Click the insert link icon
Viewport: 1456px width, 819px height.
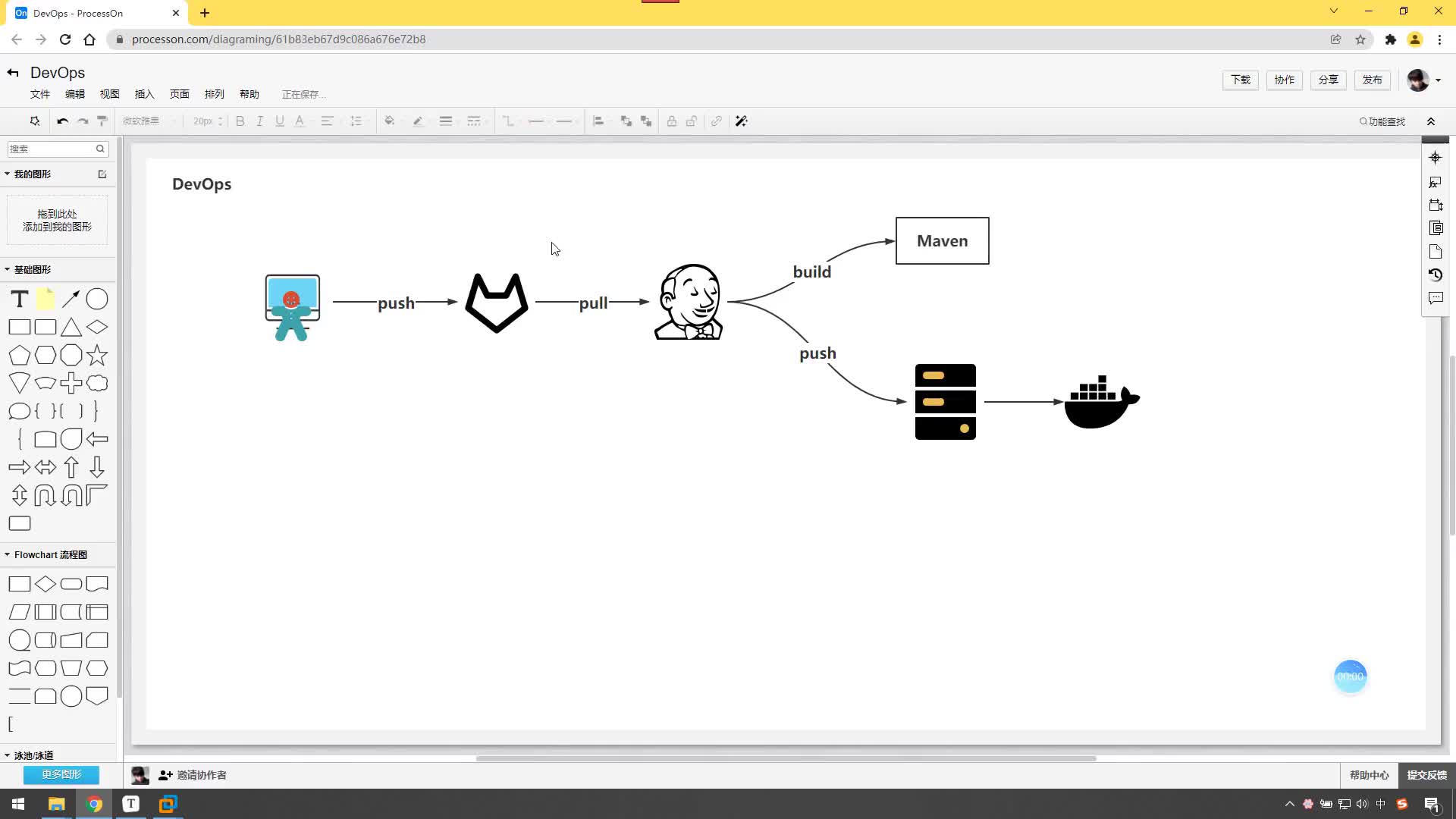[x=717, y=121]
